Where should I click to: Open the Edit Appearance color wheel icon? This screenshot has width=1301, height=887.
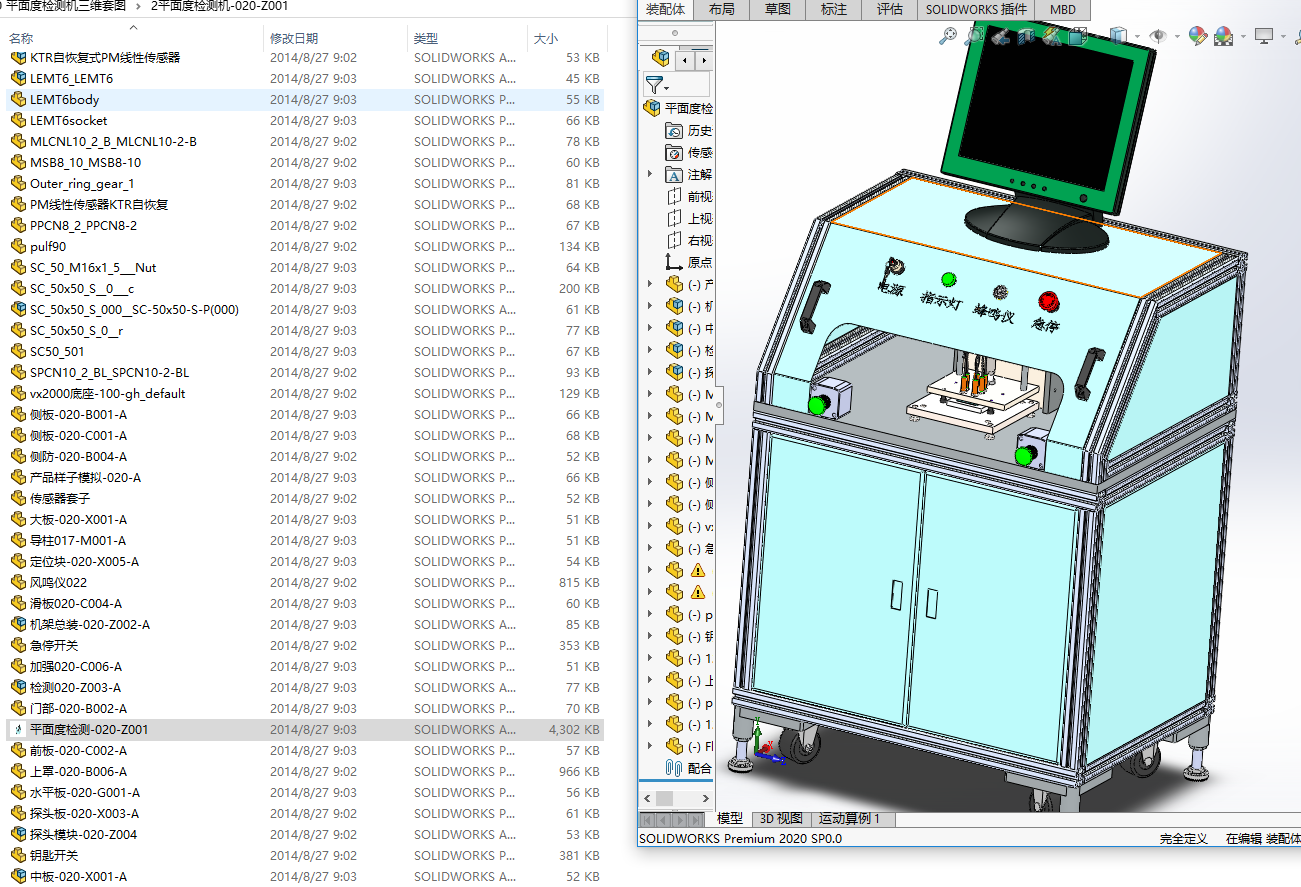pos(1197,37)
